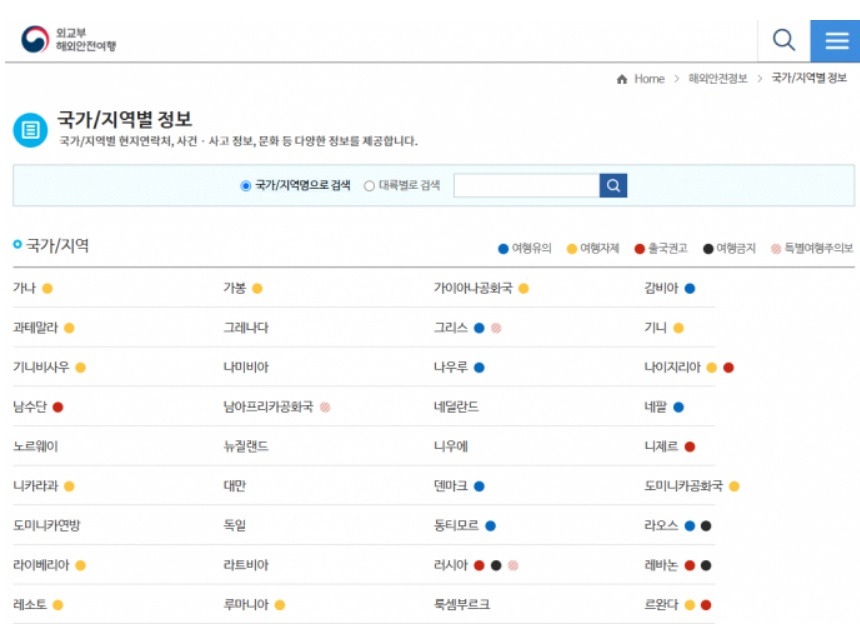Open country 가나

(x=24, y=288)
